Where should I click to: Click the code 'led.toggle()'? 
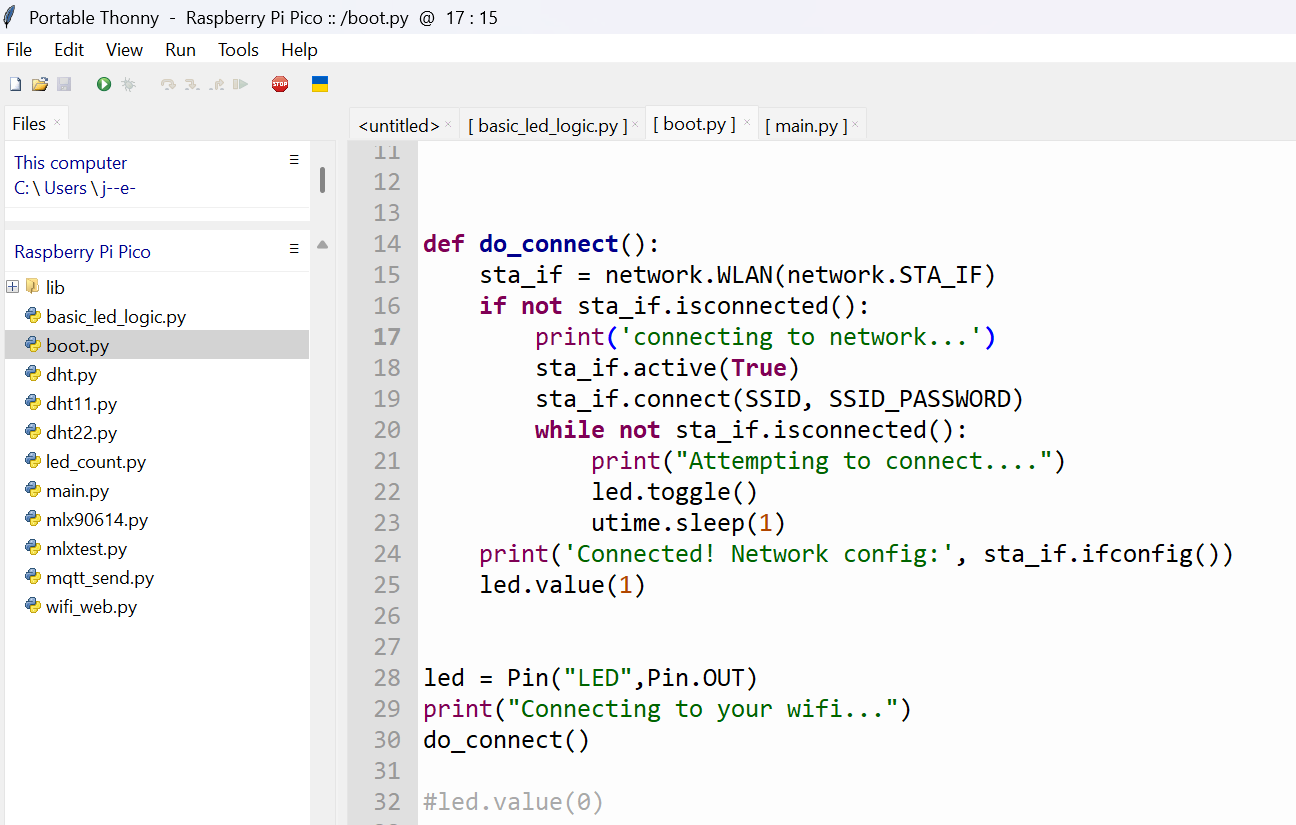[674, 492]
